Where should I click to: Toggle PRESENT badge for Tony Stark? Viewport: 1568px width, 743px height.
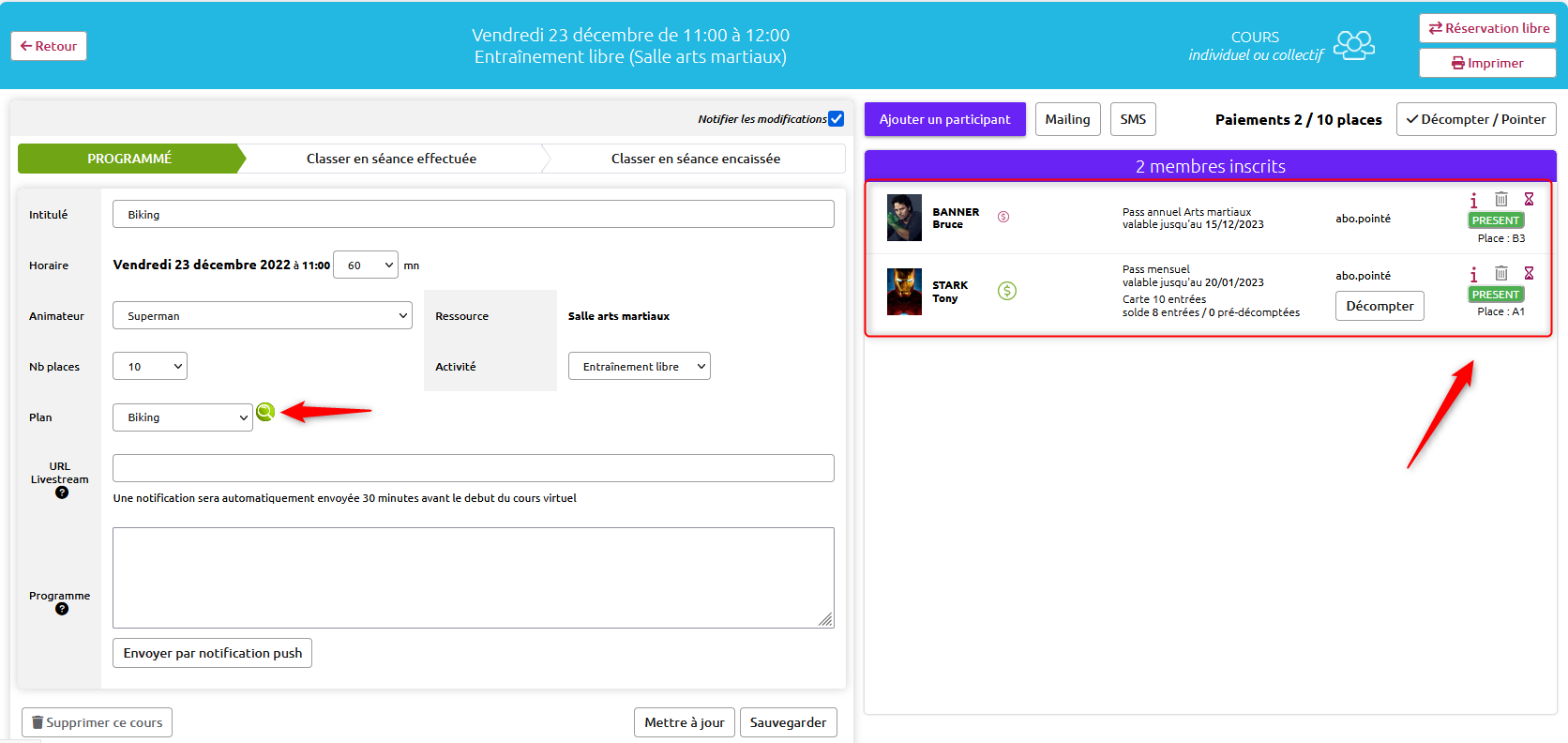click(1496, 295)
